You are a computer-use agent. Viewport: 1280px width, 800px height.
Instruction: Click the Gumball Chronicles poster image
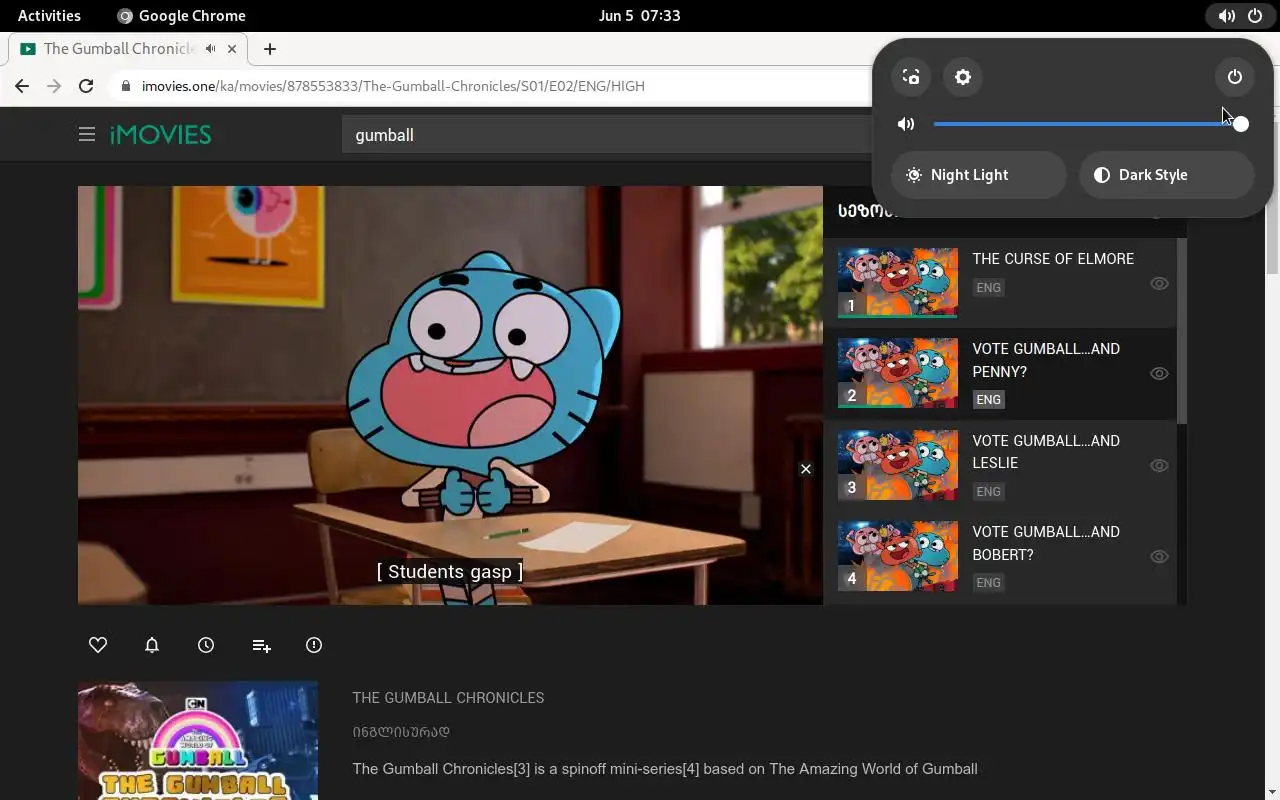click(198, 741)
